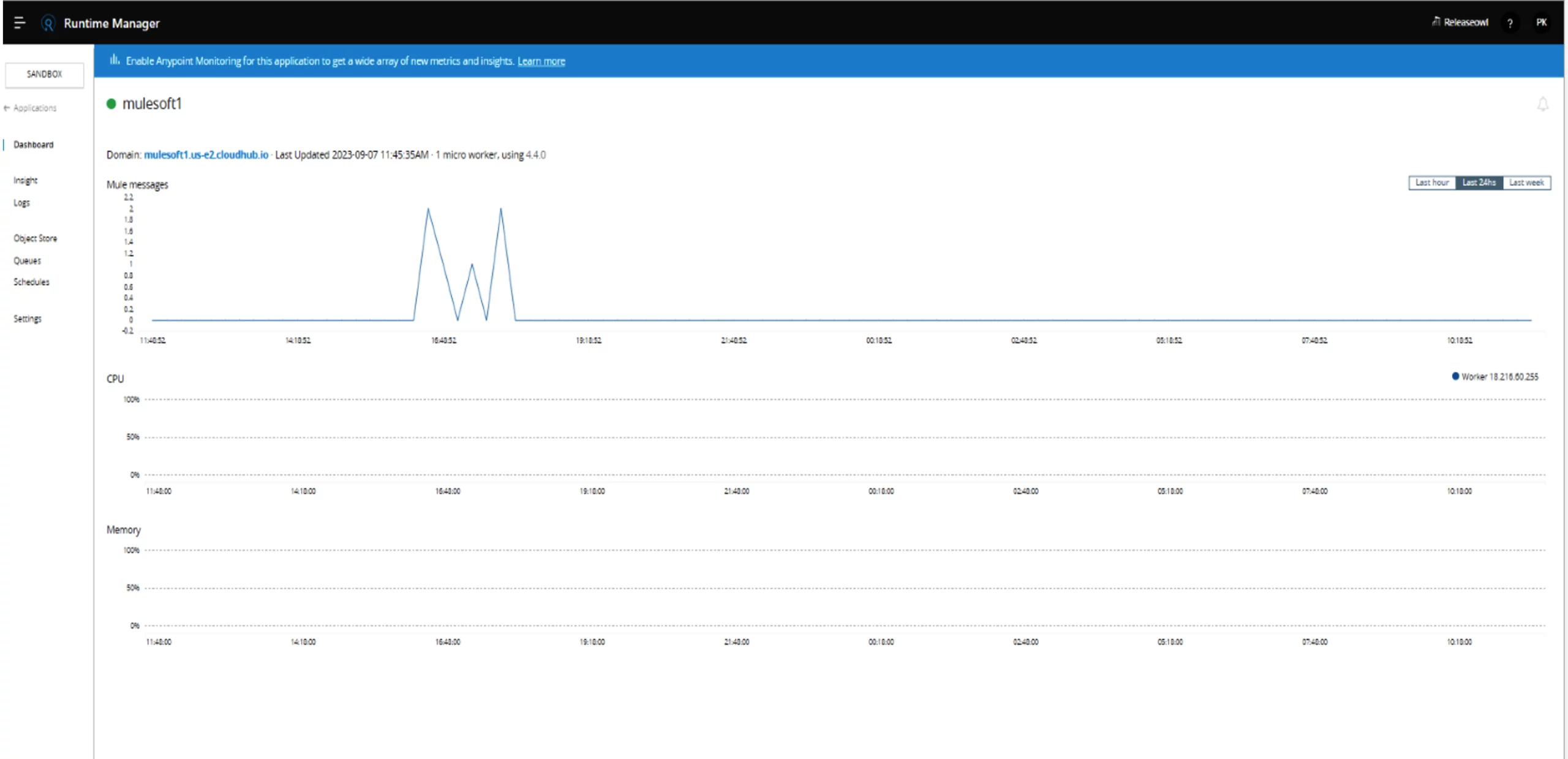Select Last hour time range
This screenshot has width=1568, height=759.
(1432, 183)
